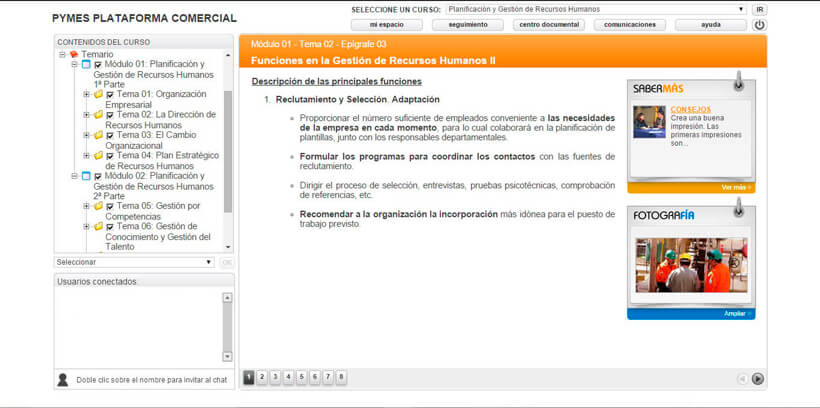This screenshot has height=408, width=820.
Task: Toggle the Tema 05 checkbox
Action: click(110, 207)
